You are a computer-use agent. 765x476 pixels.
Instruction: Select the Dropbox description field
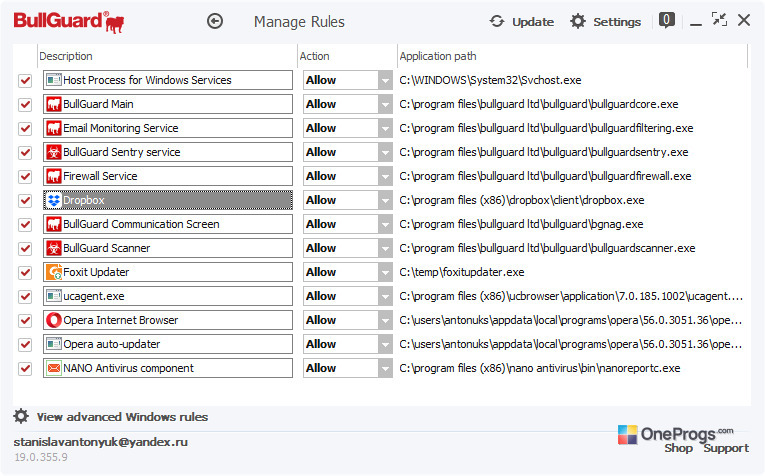[x=168, y=200]
